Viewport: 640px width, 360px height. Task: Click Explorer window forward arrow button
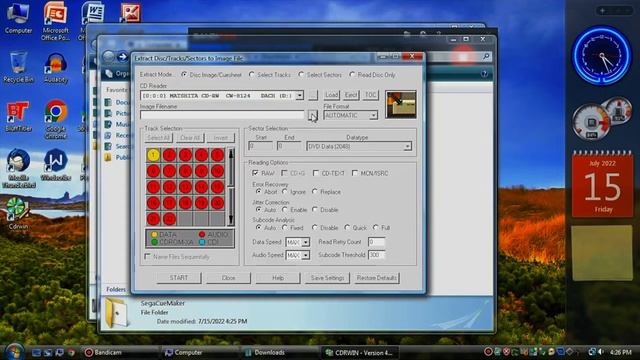coord(122,57)
